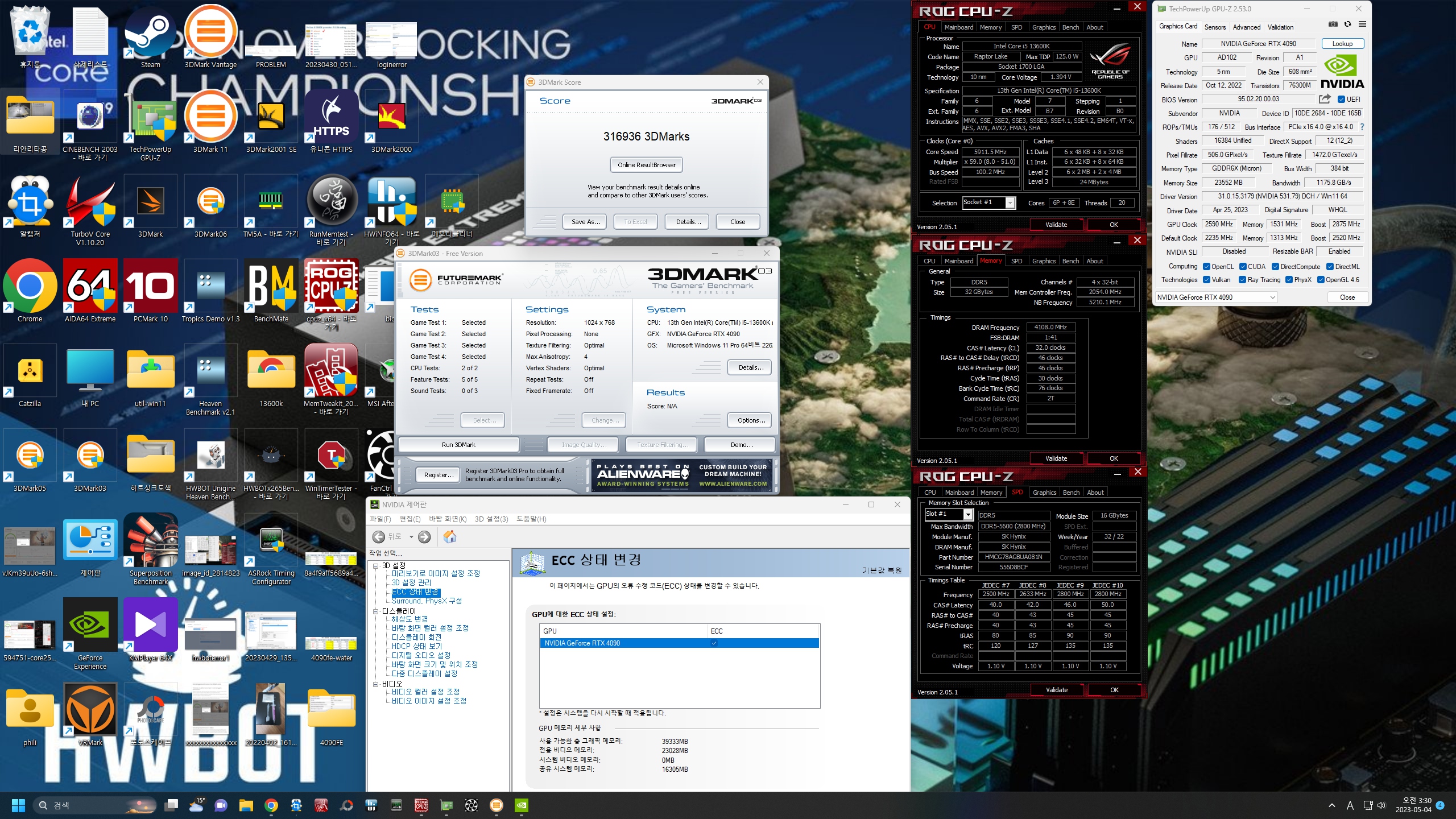Screen dimensions: 1456x819
Task: Open the Socket #1 selection dropdown in CPU-Z
Action: (x=988, y=202)
